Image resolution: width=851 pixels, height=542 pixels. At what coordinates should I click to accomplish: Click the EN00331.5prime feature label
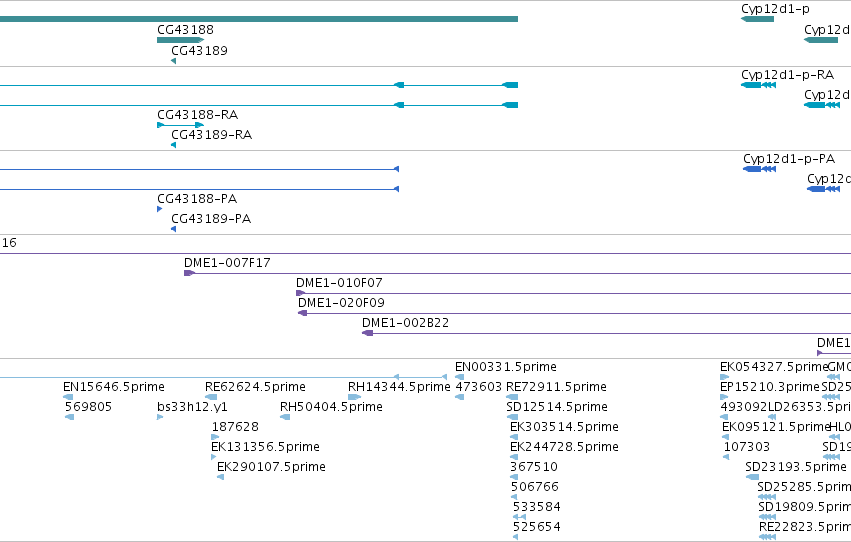506,367
